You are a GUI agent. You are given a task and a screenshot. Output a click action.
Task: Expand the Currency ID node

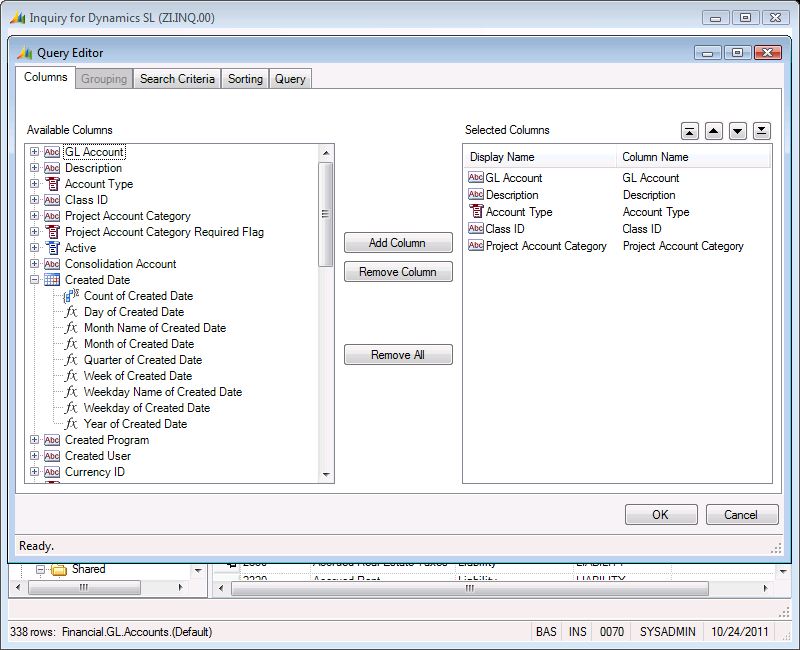(x=34, y=472)
